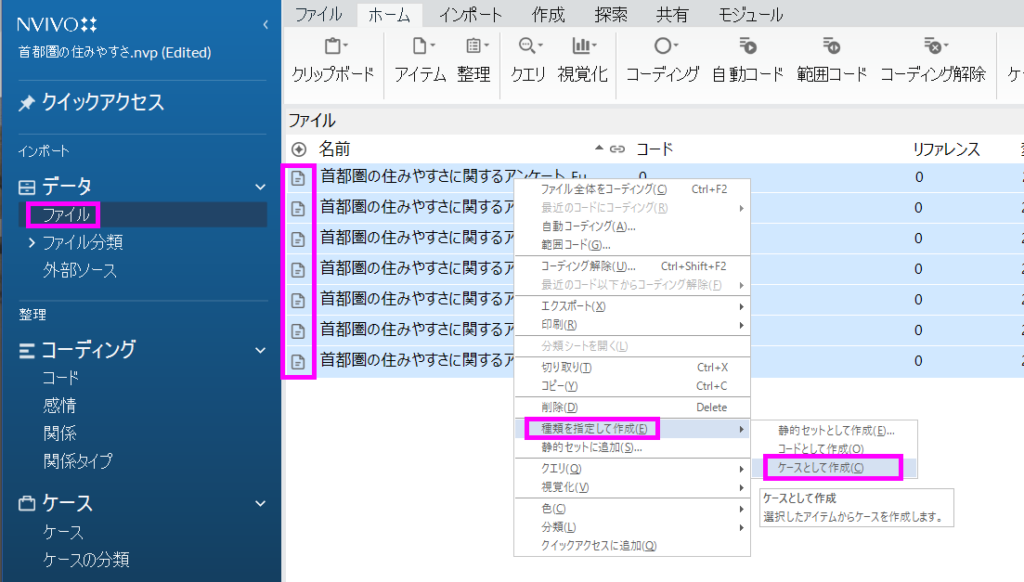Open the 整理 organize ribbon icon
This screenshot has height=582, width=1024.
(x=473, y=47)
